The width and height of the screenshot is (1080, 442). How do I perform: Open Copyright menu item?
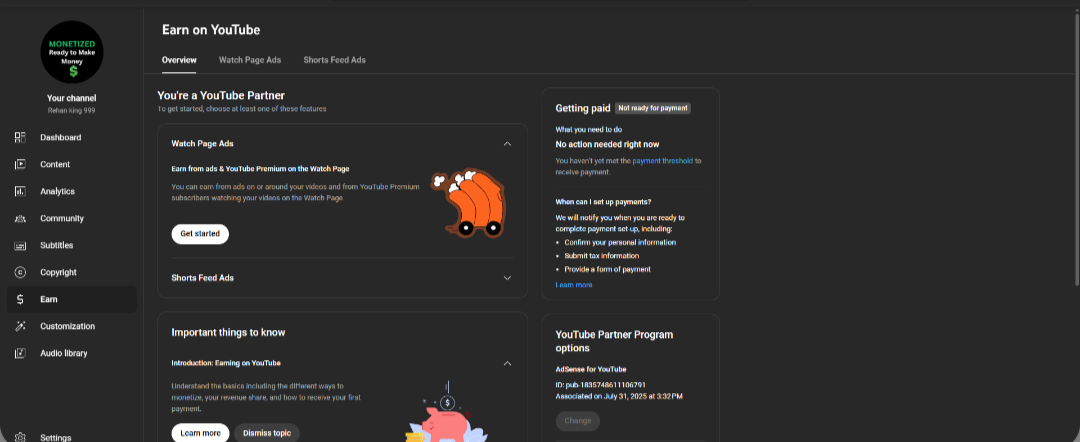[72, 272]
